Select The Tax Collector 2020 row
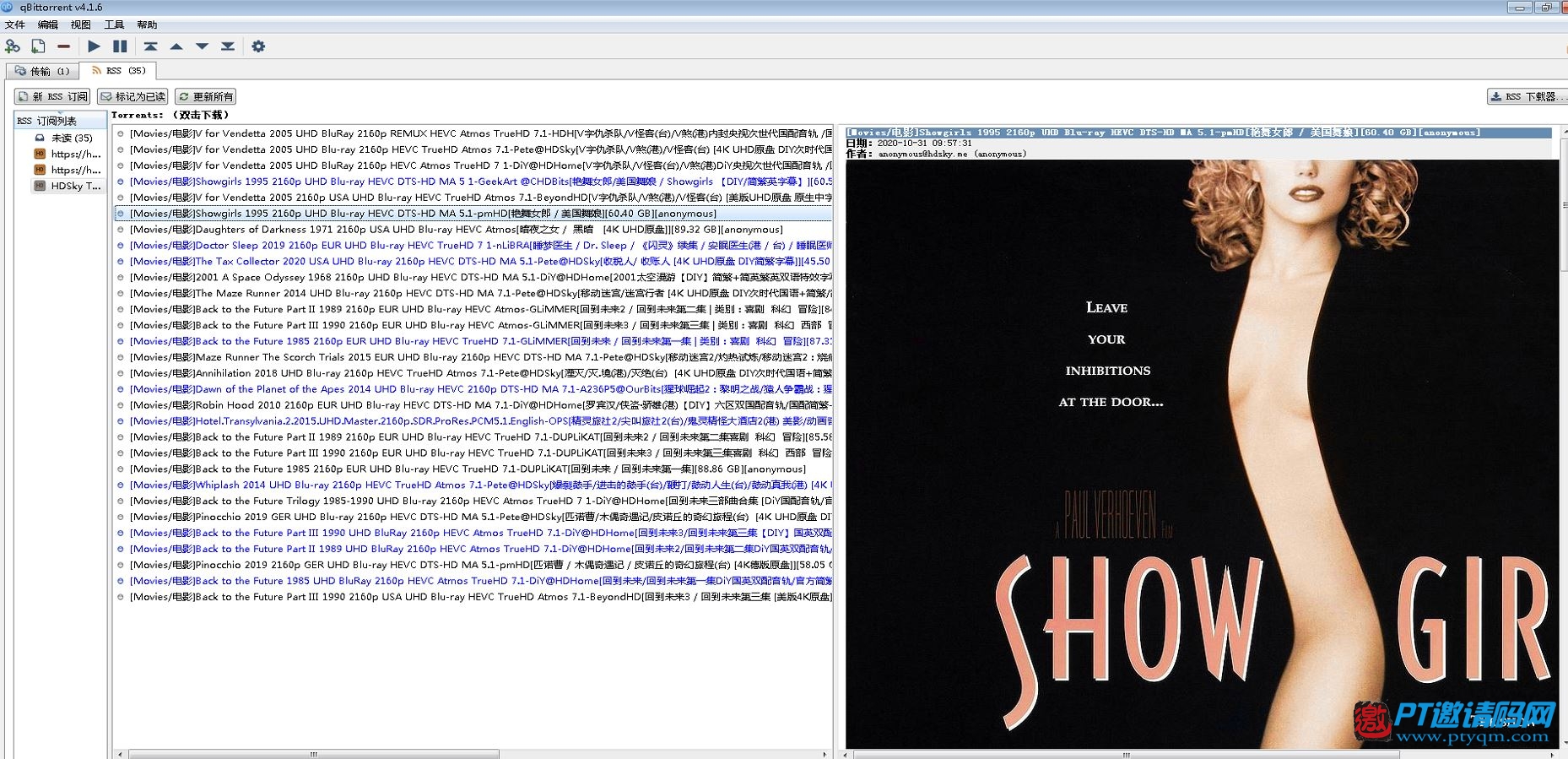Screen dimensions: 1568x759 click(473, 262)
